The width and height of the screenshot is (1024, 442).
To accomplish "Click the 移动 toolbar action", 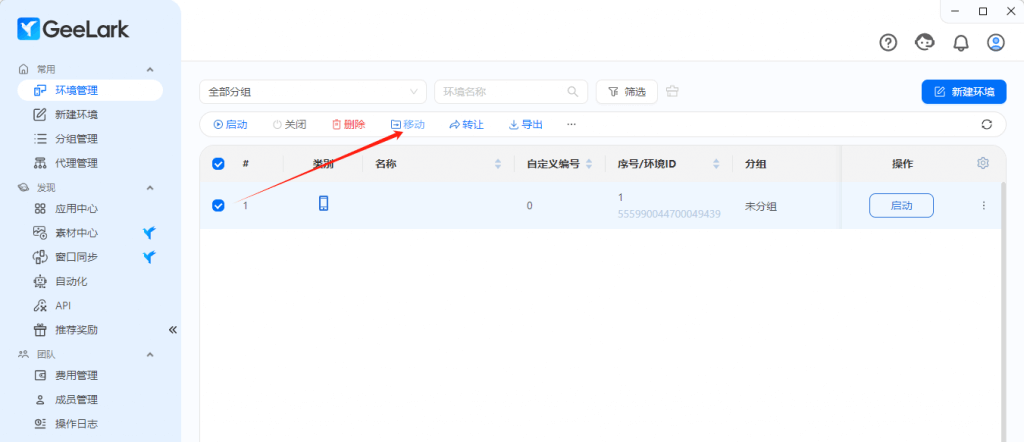I will [x=407, y=125].
